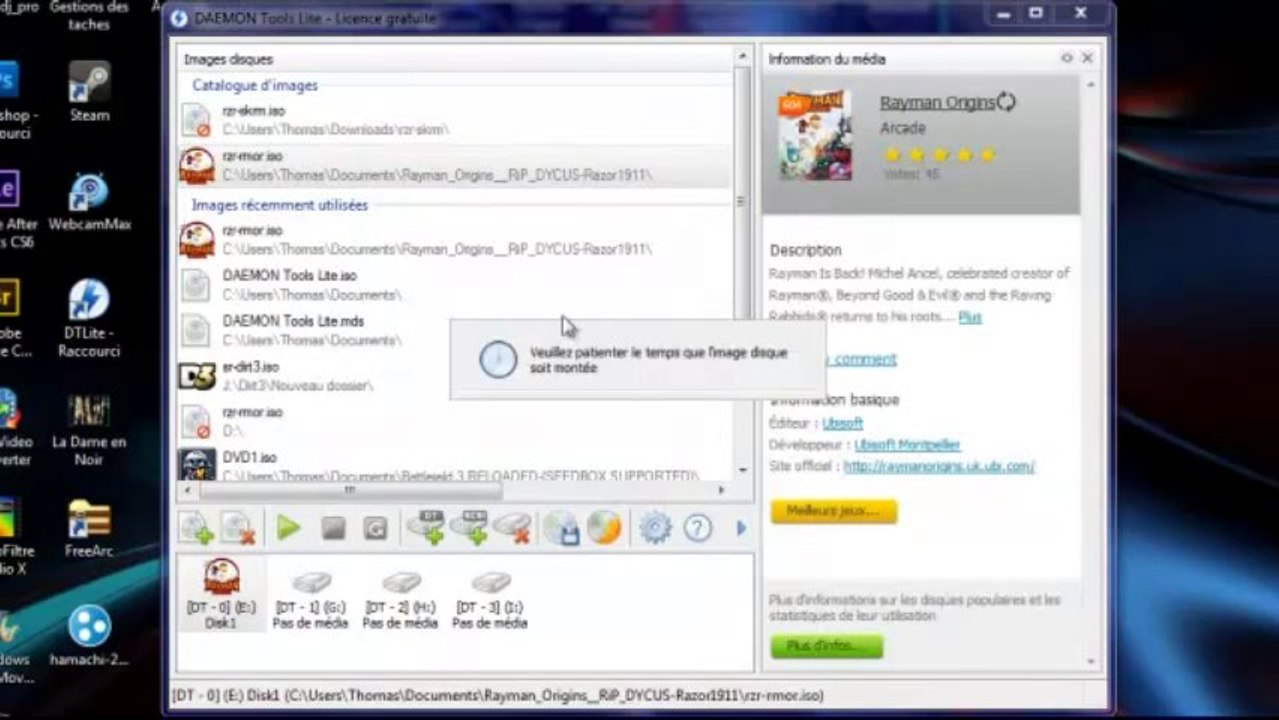This screenshot has height=720, width=1279.
Task: Click the yellow Meilleurs jeux button
Action: pos(833,511)
